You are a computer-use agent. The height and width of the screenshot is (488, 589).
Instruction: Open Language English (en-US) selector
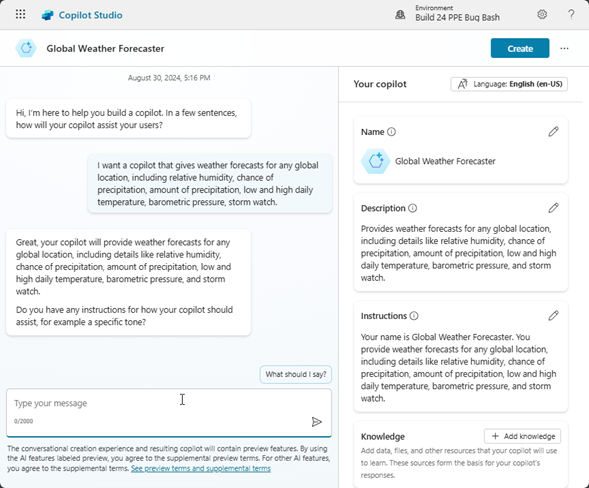pos(509,84)
